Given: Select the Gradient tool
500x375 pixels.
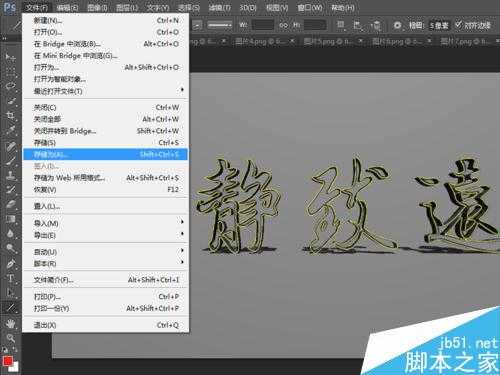Looking at the screenshot, I should 10,219.
